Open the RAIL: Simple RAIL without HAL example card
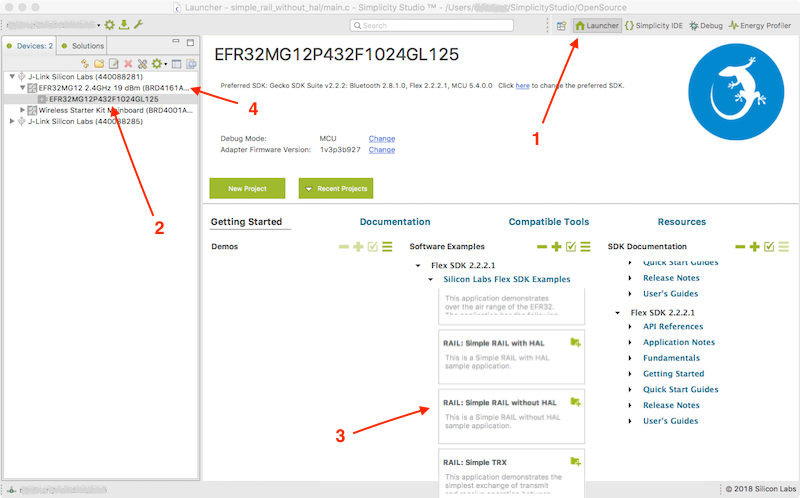800x498 pixels. [x=511, y=416]
